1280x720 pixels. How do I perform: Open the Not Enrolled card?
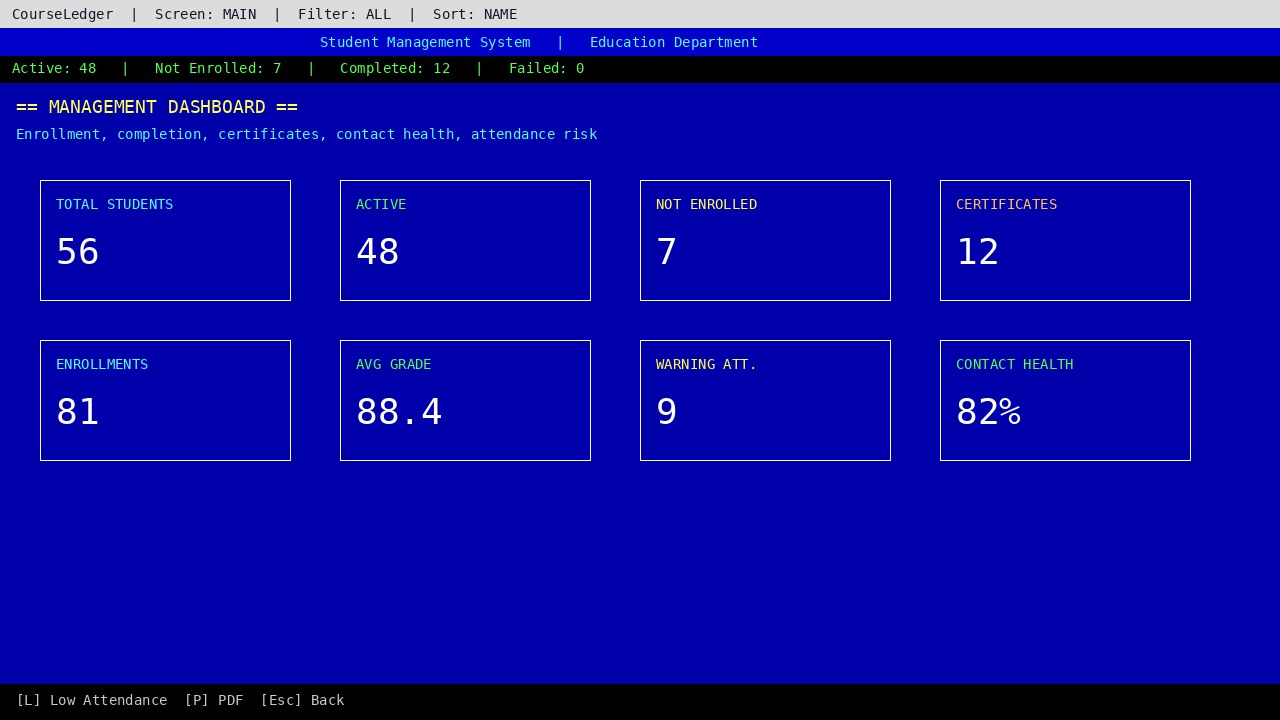pyautogui.click(x=765, y=240)
